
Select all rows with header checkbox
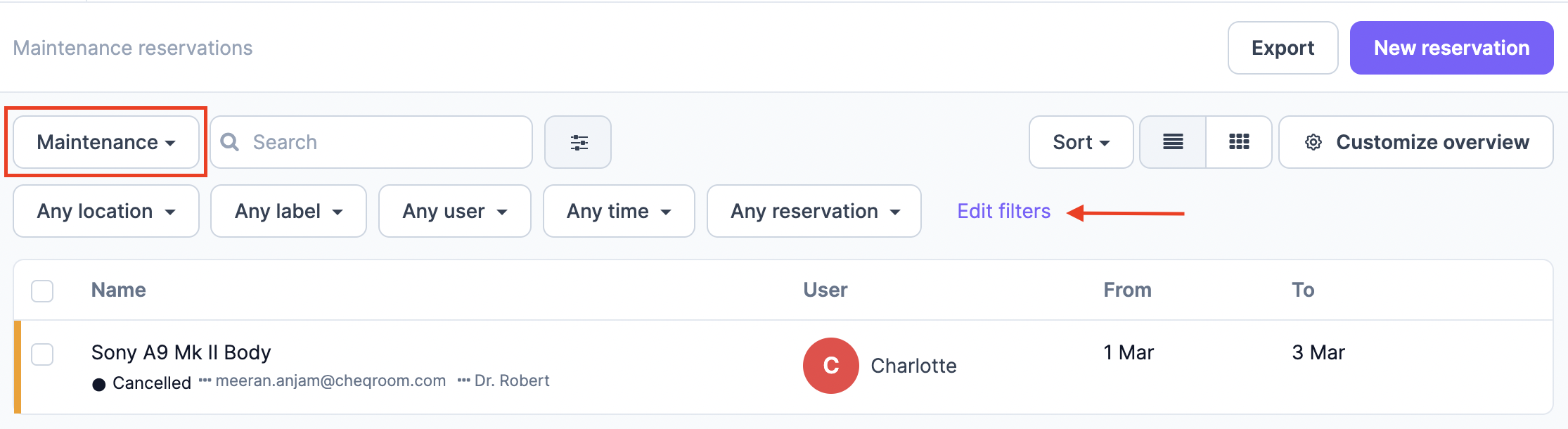point(42,290)
